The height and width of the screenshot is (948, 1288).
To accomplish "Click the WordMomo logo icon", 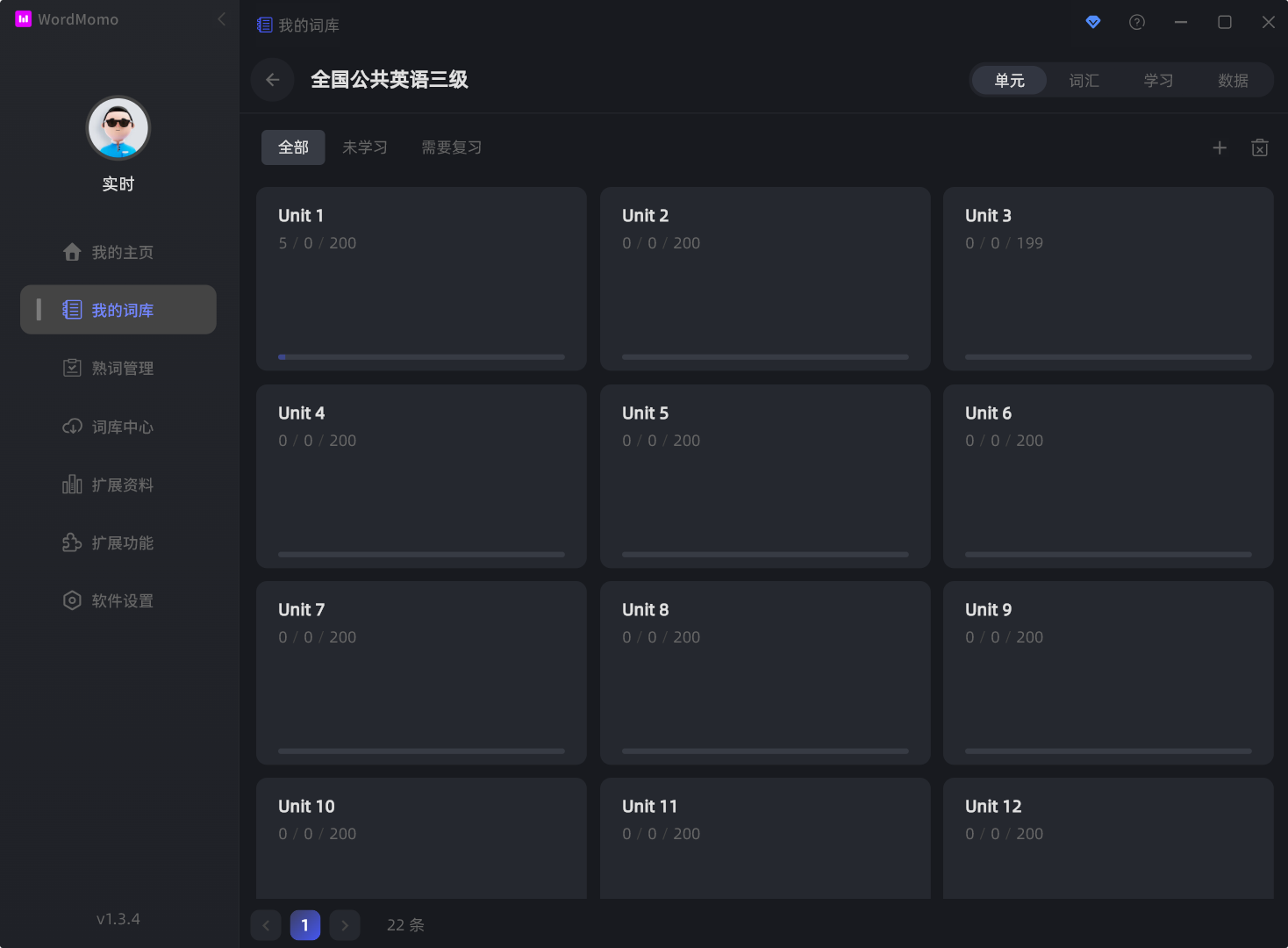I will click(24, 18).
